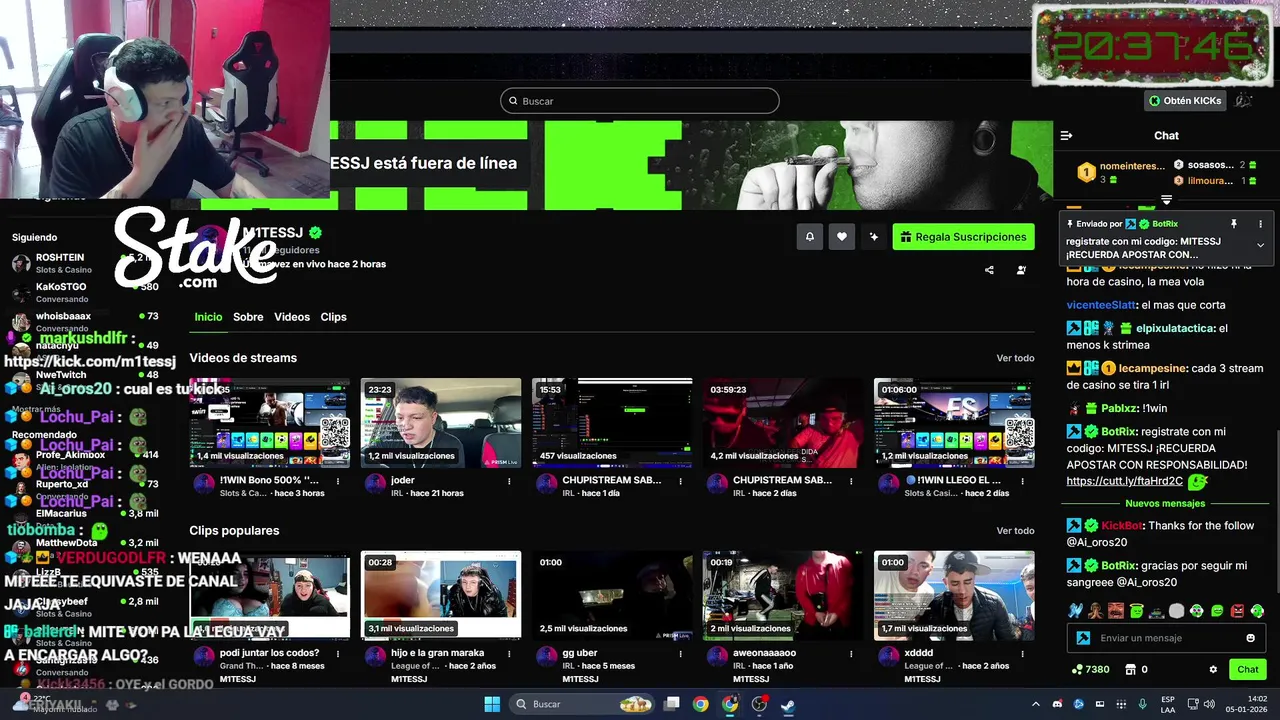Open options for CHUPISTREAM video from hace 2 días
The height and width of the screenshot is (720, 1280).
(x=851, y=481)
